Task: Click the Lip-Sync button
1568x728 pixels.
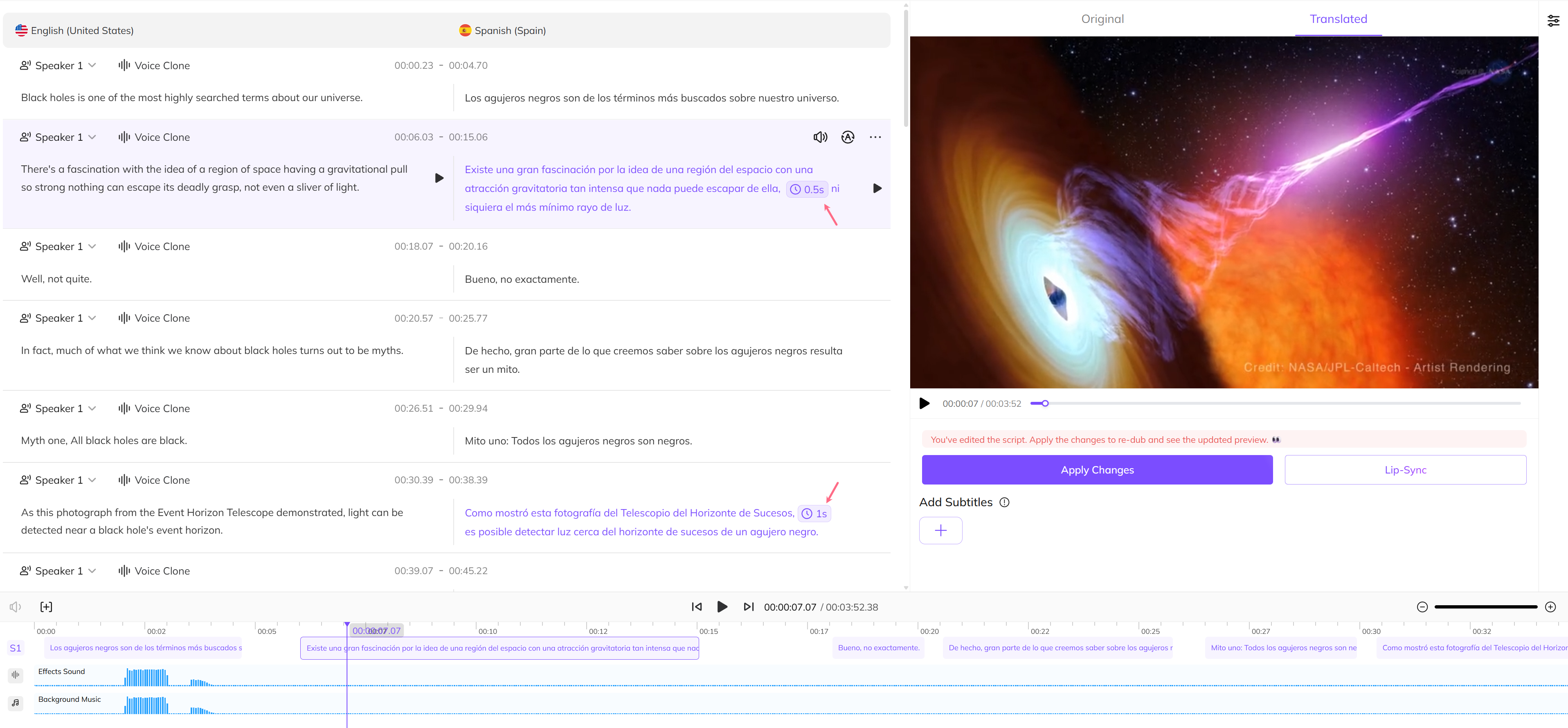Action: (1405, 470)
